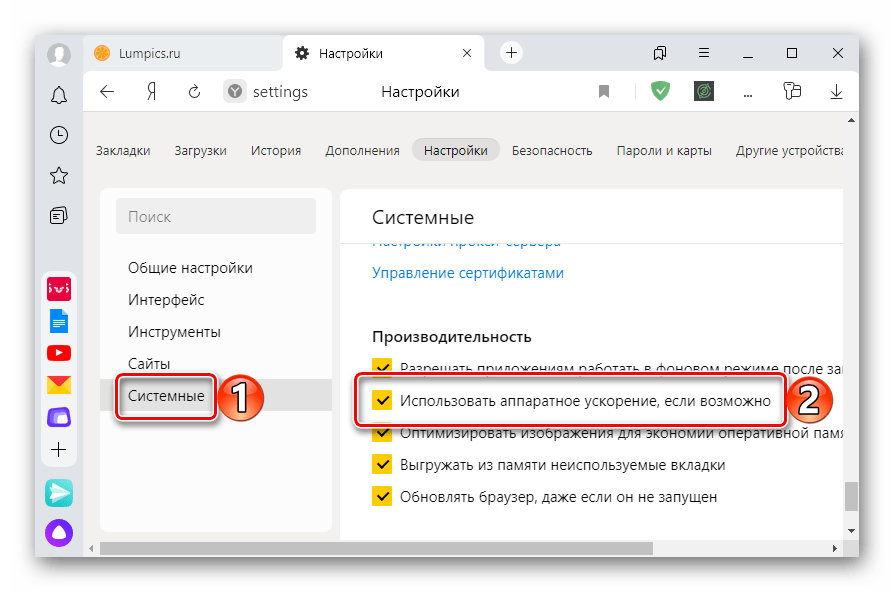Select Системные in the settings sidebar
This screenshot has width=894, height=592.
point(166,395)
